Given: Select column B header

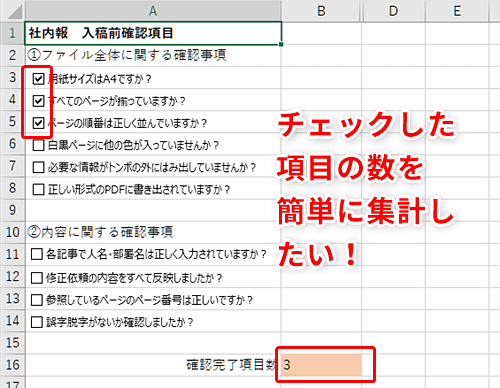Looking at the screenshot, I should point(321,11).
